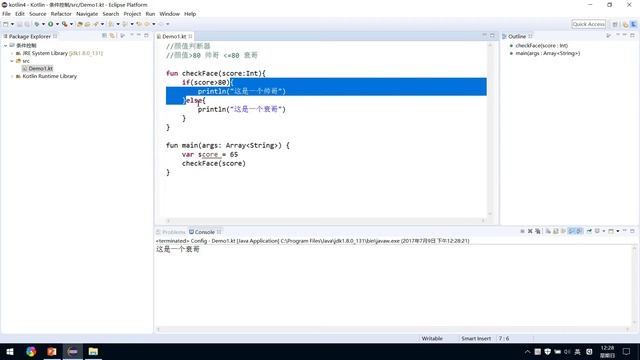Click the Save All toolbar icon

coord(27,24)
